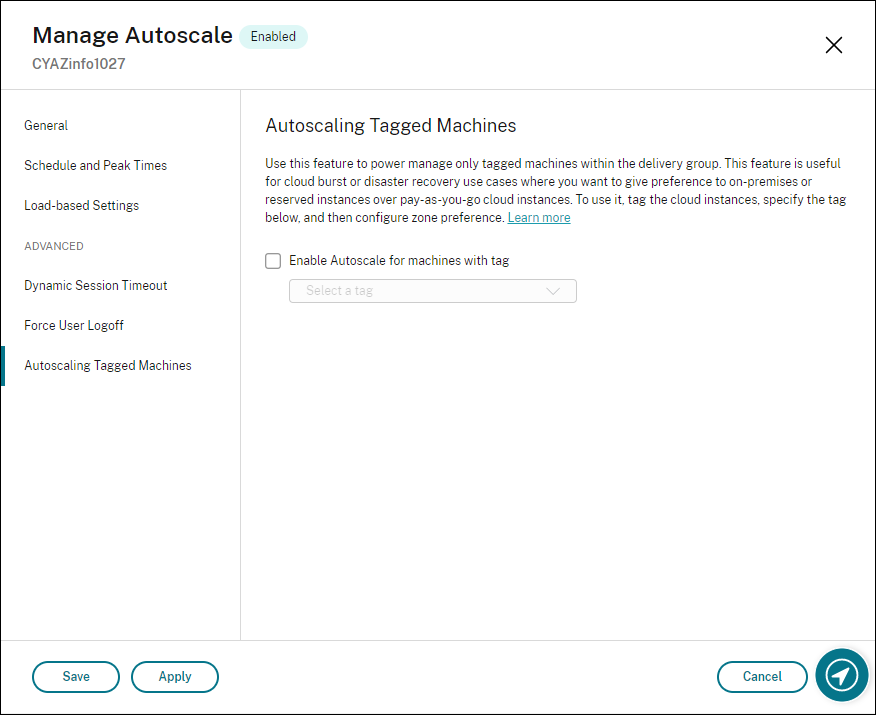The image size is (876, 715).
Task: Click the Enabled status pill
Action: click(273, 36)
